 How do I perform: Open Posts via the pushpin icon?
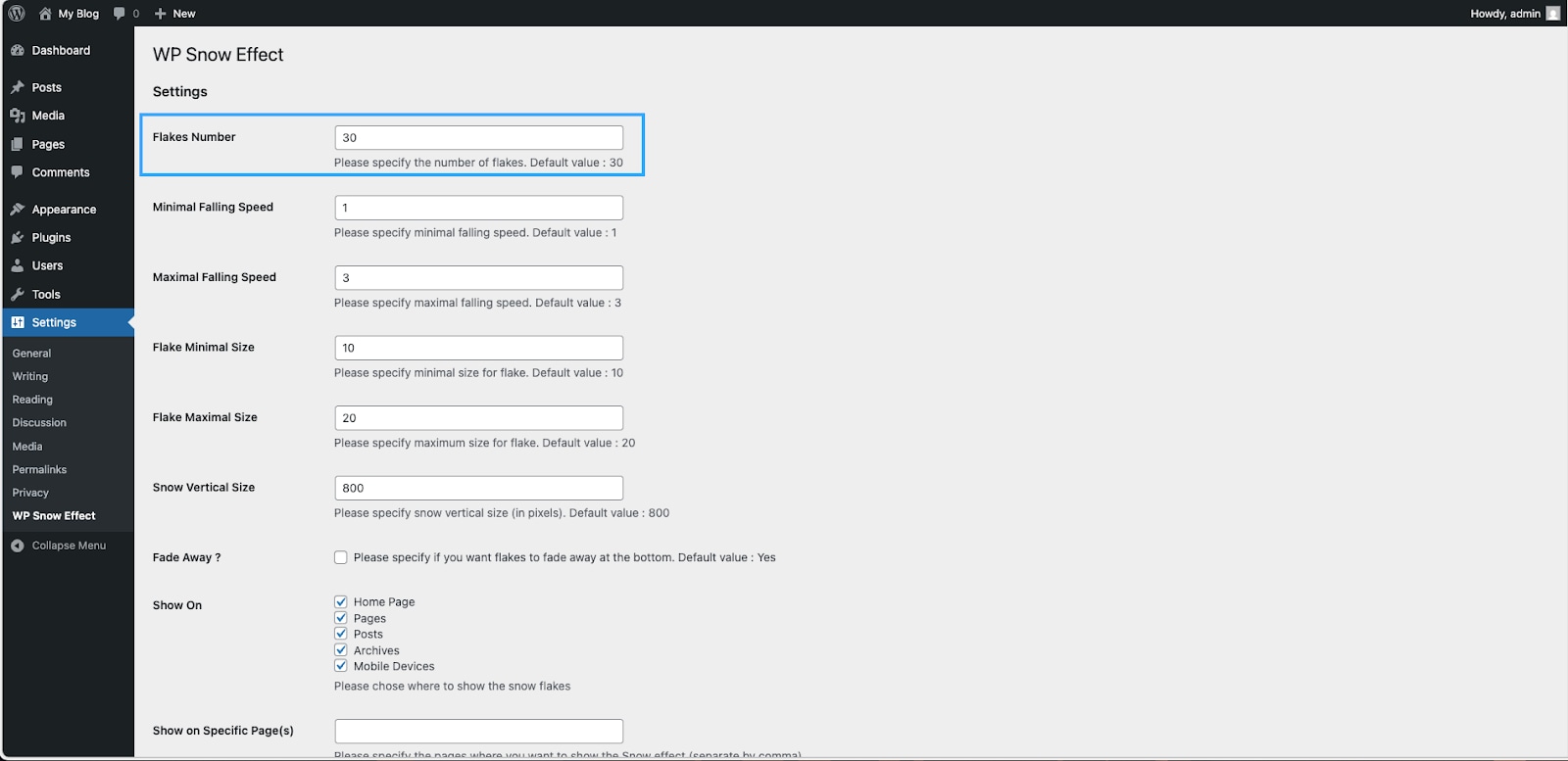tap(18, 87)
